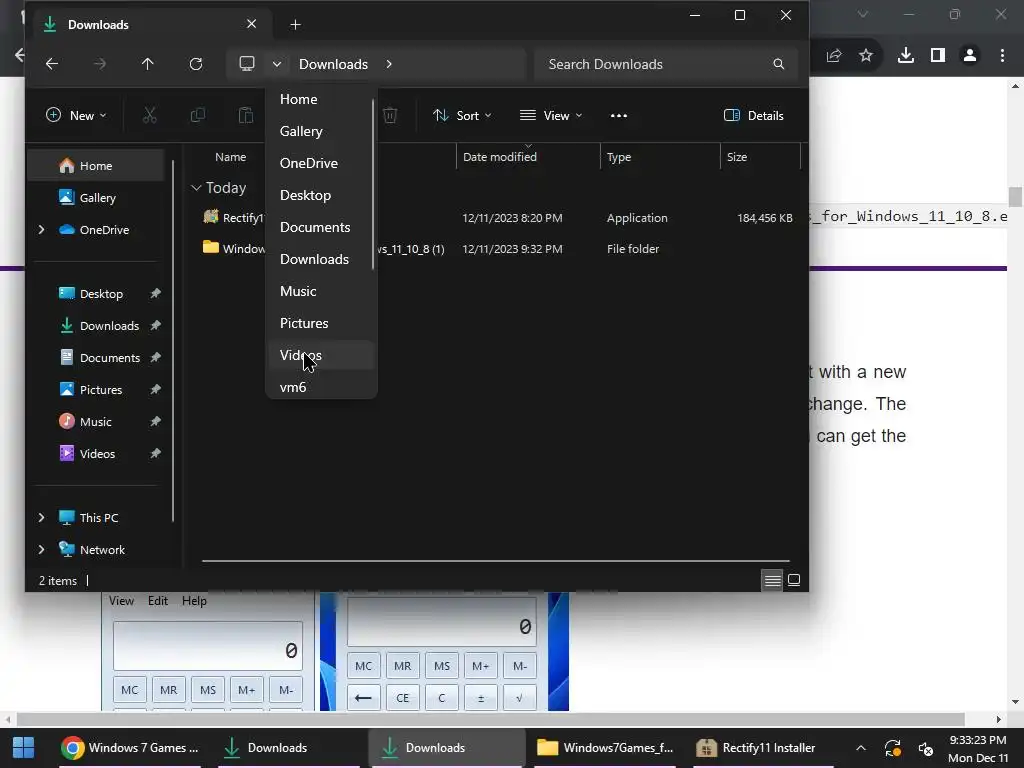Unpin icon next to sidebar Desktop

155,294
